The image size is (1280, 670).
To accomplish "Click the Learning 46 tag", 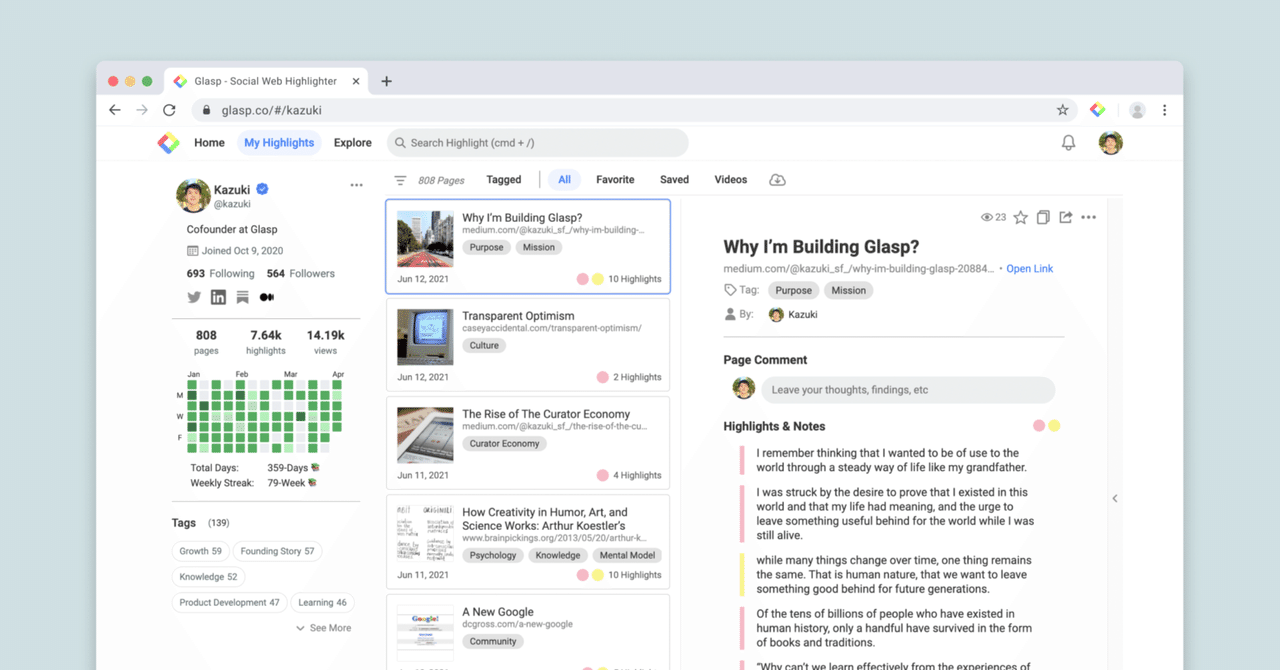I will 322,603.
